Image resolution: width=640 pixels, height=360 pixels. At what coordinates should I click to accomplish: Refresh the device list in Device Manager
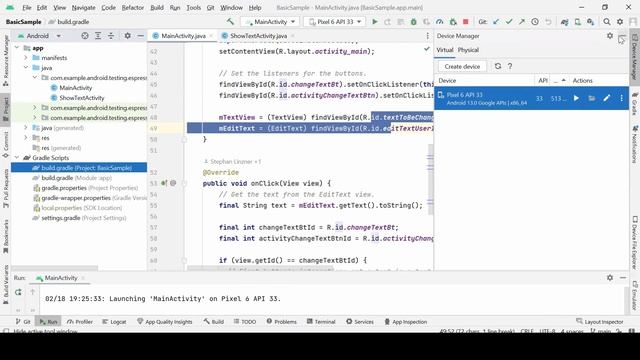(x=498, y=66)
